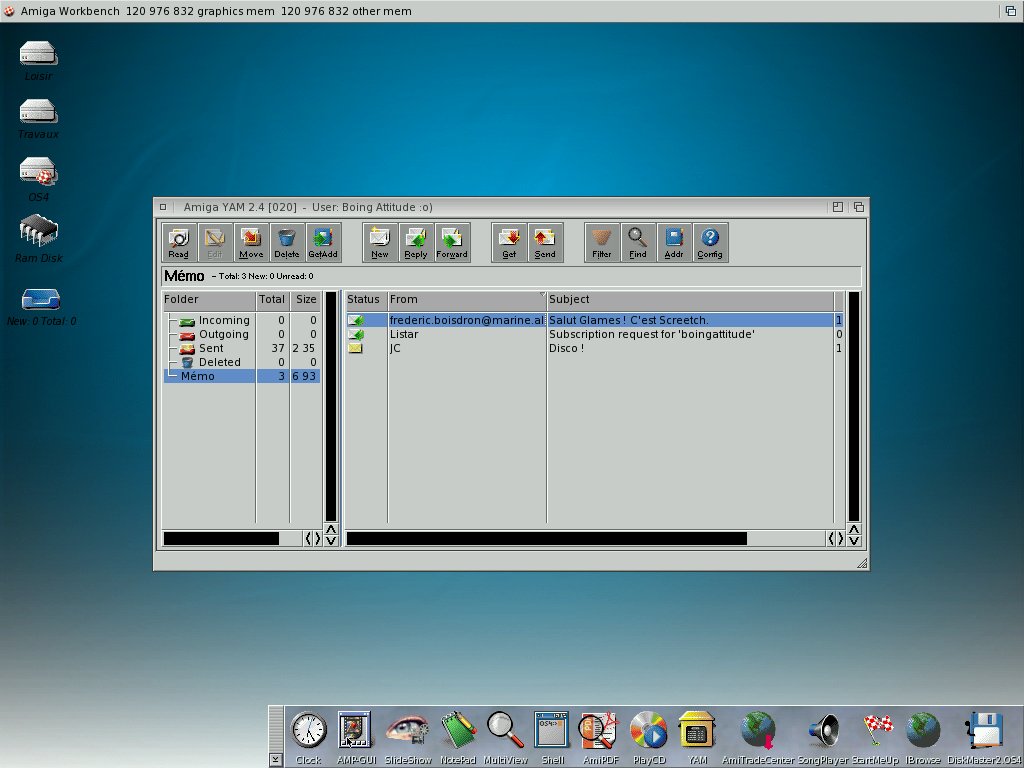Image resolution: width=1024 pixels, height=768 pixels.
Task: Select the Outgoing folder
Action: coord(242,334)
